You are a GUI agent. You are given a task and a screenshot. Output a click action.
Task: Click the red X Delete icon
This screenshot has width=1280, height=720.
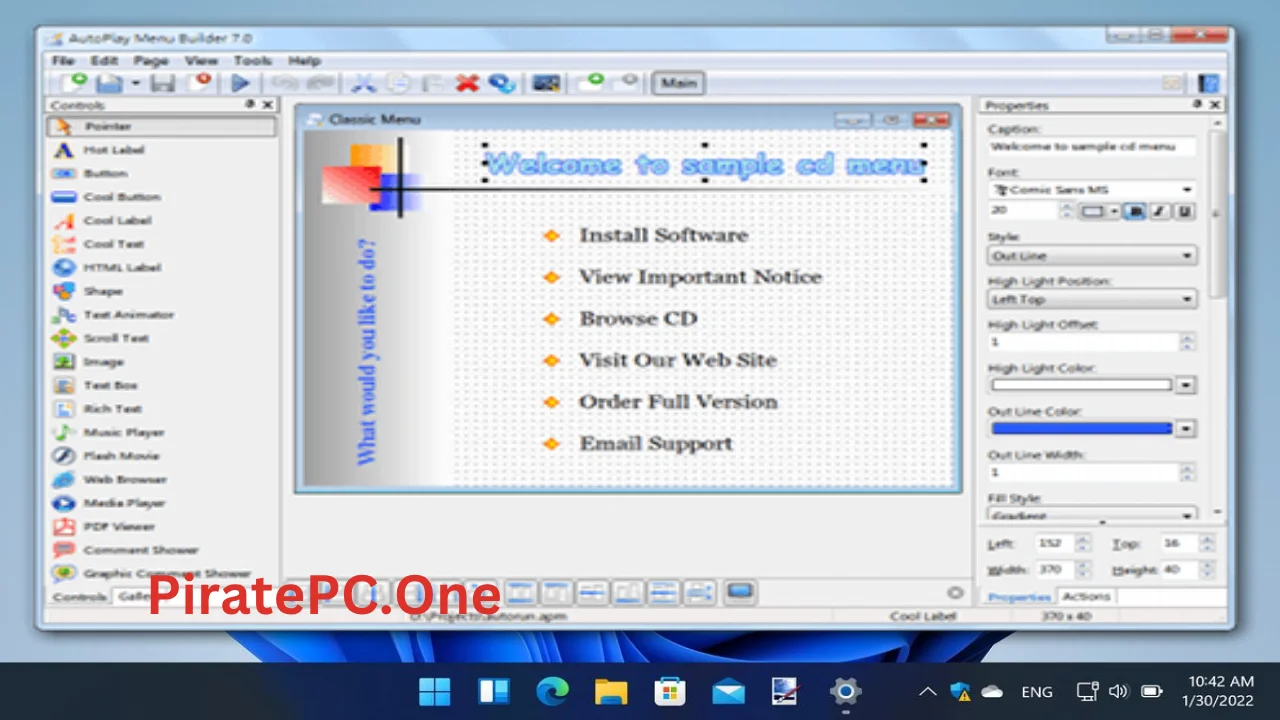(467, 84)
